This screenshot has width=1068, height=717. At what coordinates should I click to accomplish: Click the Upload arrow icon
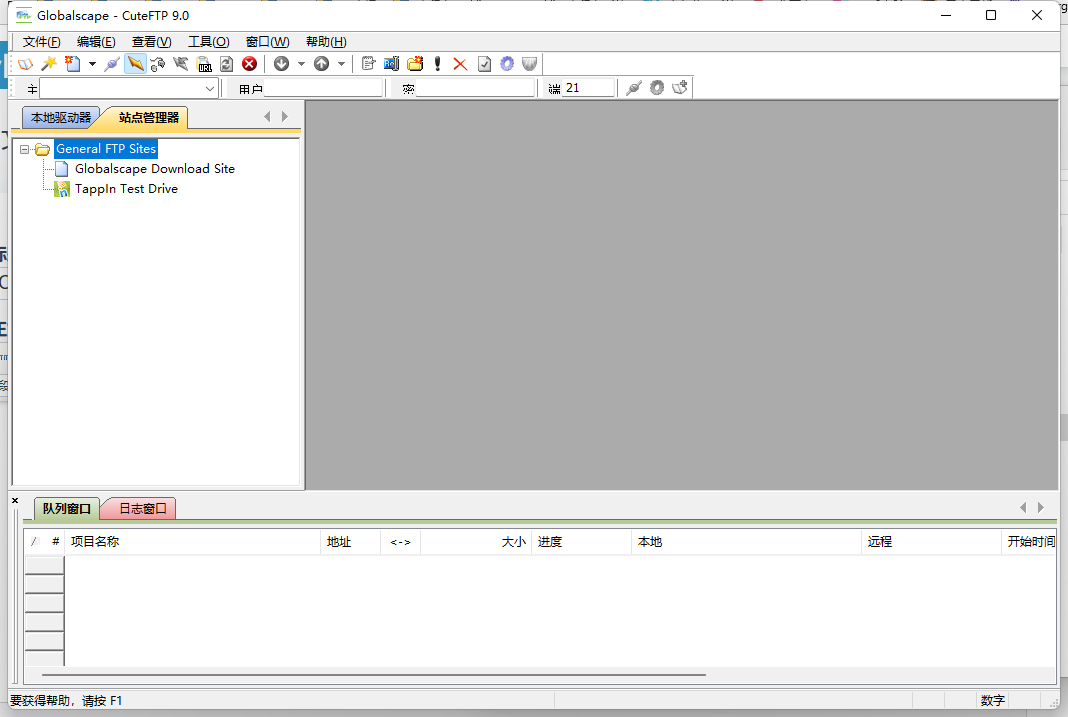pos(321,64)
